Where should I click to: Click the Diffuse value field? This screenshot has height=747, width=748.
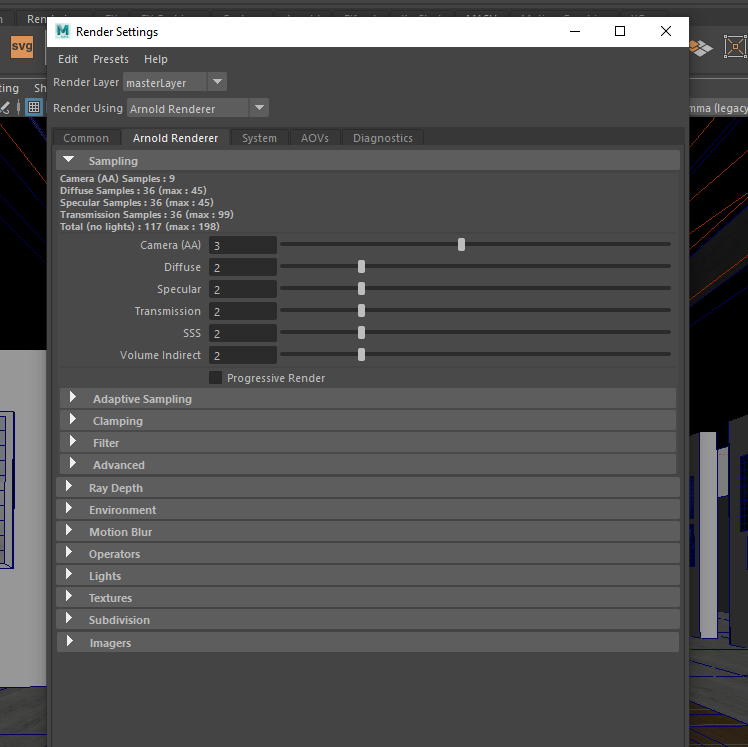[x=243, y=267]
